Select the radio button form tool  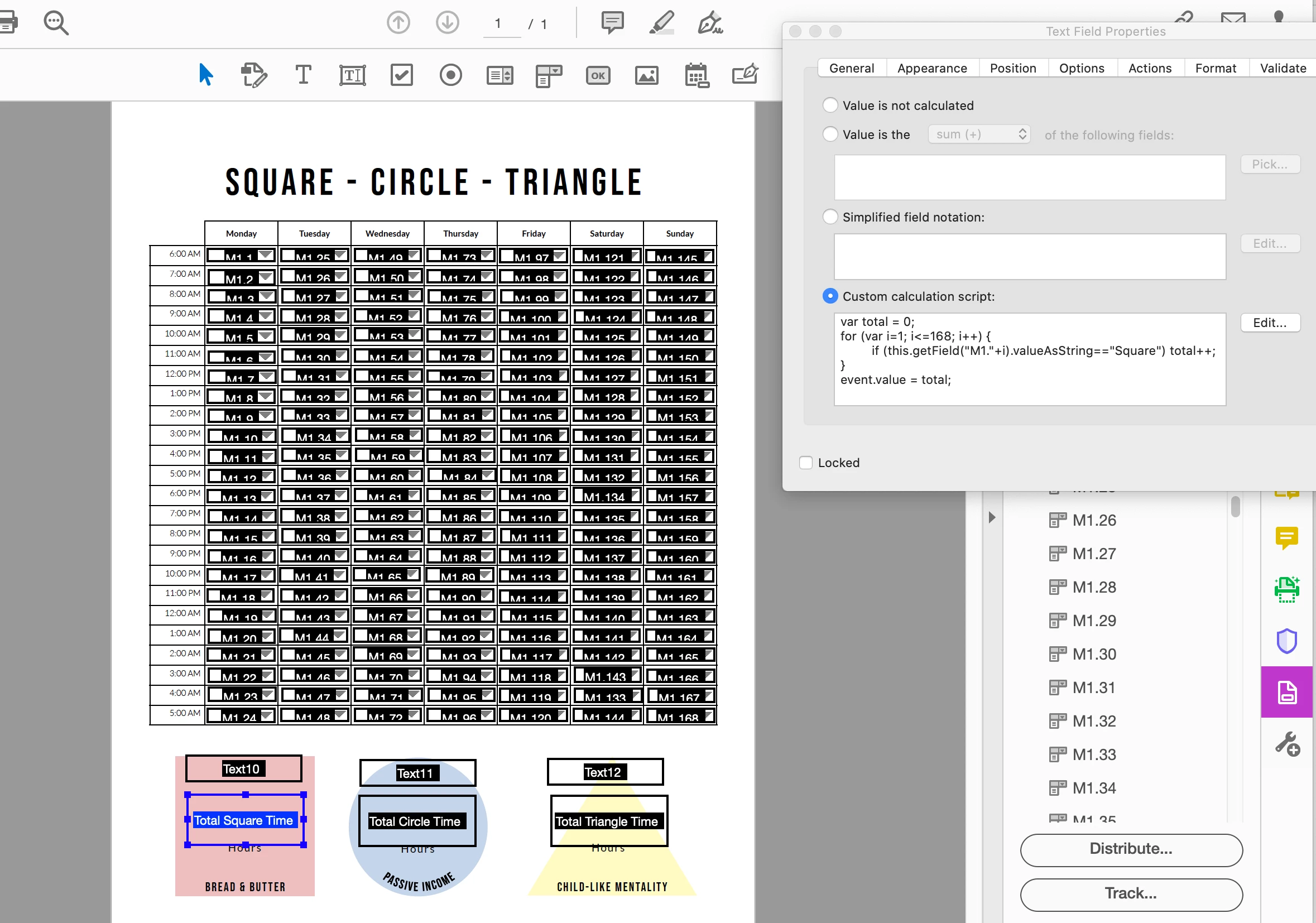pos(450,75)
